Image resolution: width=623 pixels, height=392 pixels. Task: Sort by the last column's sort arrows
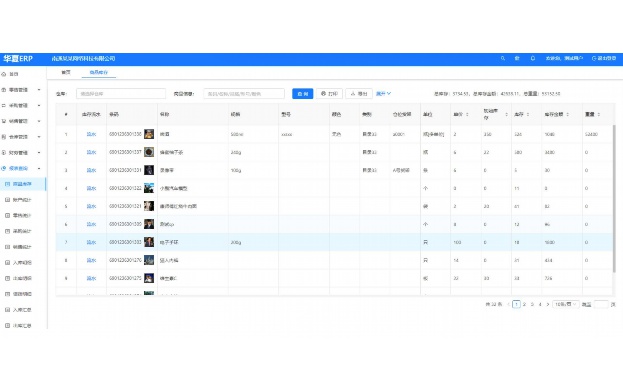(x=599, y=114)
